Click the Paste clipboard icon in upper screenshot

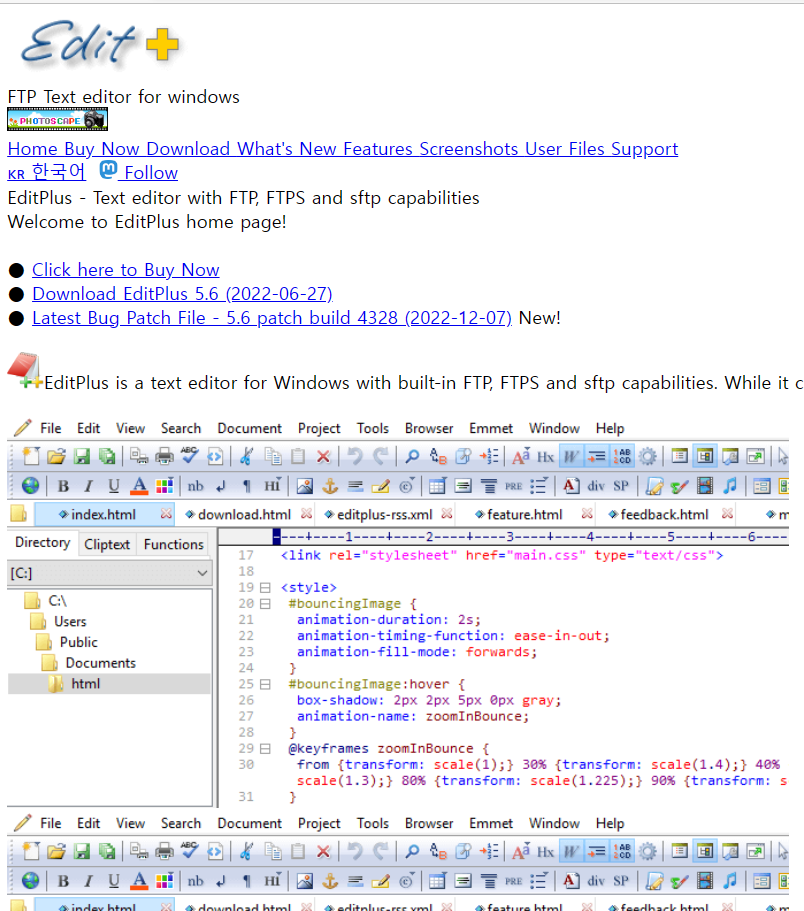tap(298, 457)
